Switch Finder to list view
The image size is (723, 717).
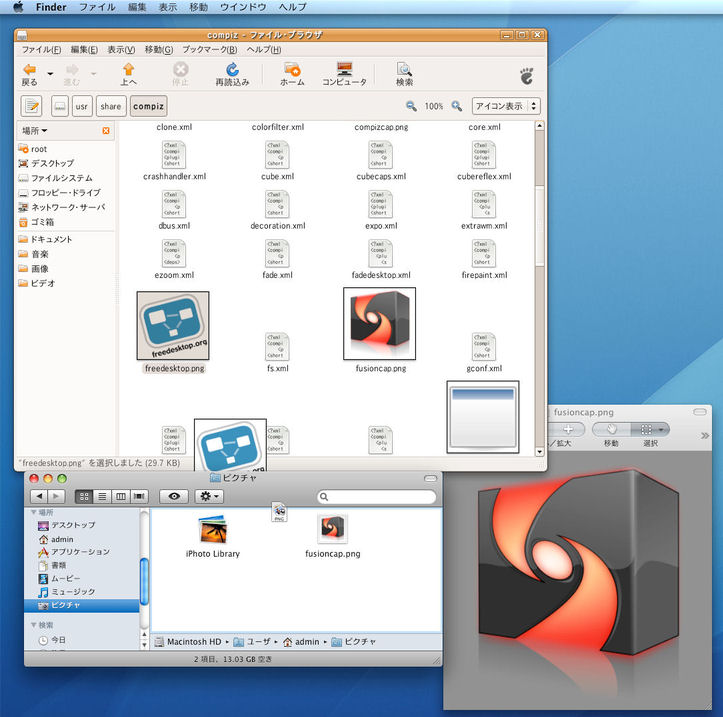click(x=102, y=496)
